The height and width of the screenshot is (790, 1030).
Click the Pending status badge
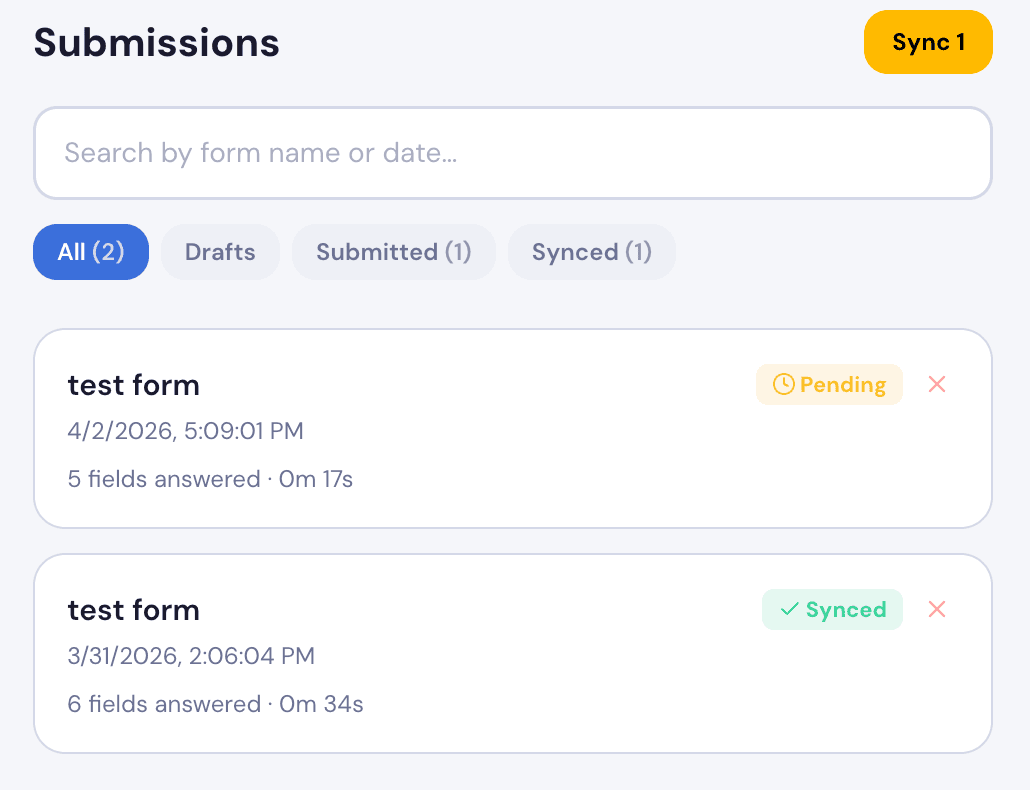(829, 384)
